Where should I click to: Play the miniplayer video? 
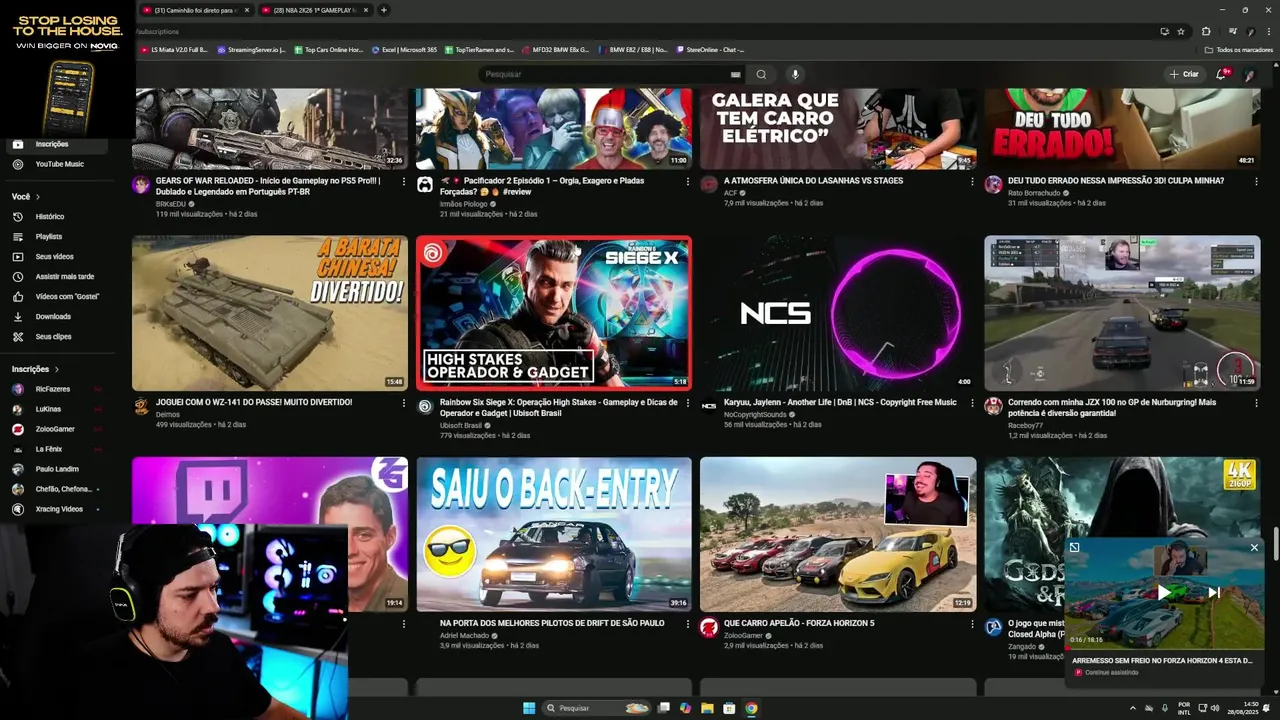(x=1164, y=593)
